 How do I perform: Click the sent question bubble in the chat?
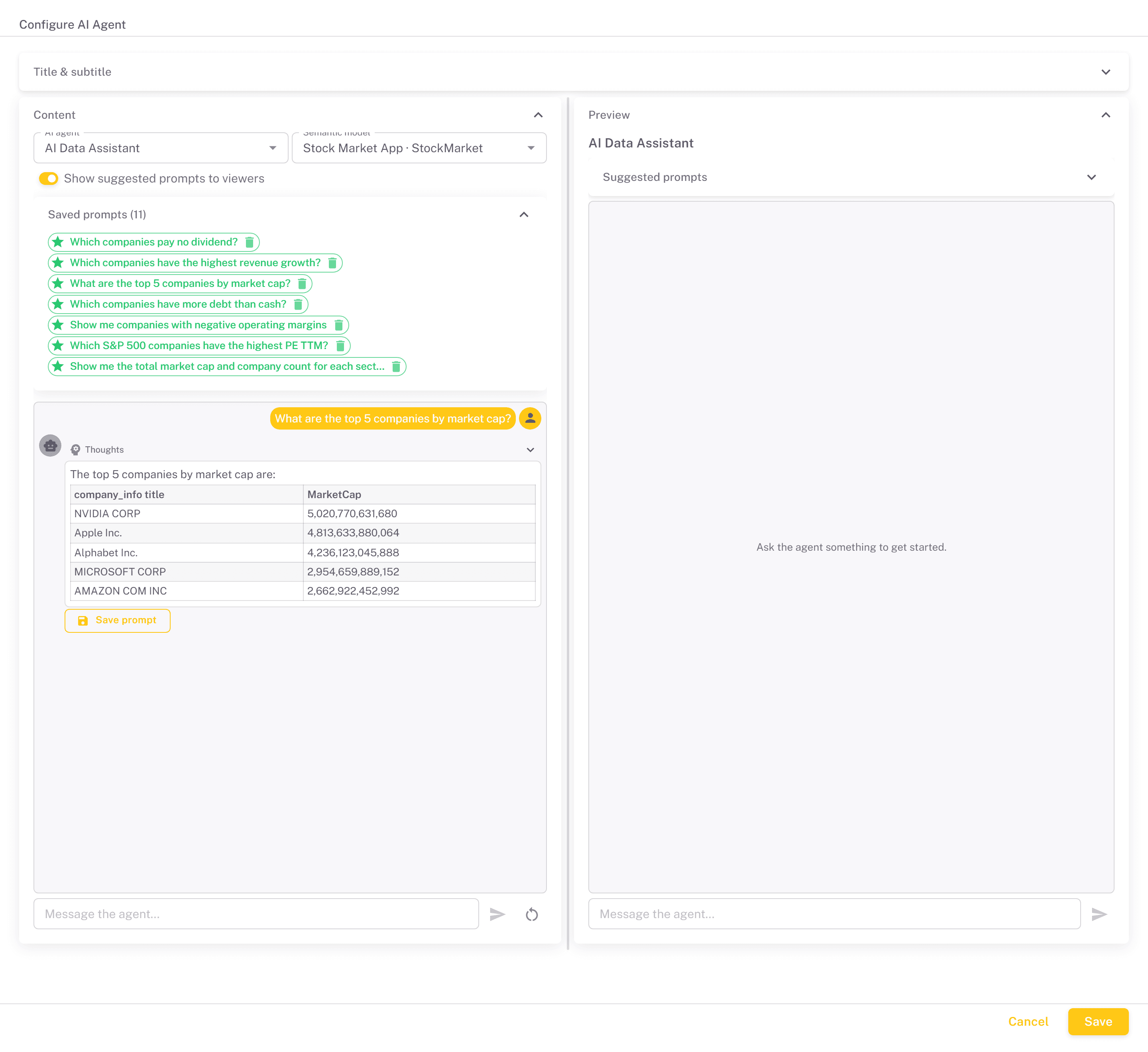[393, 418]
